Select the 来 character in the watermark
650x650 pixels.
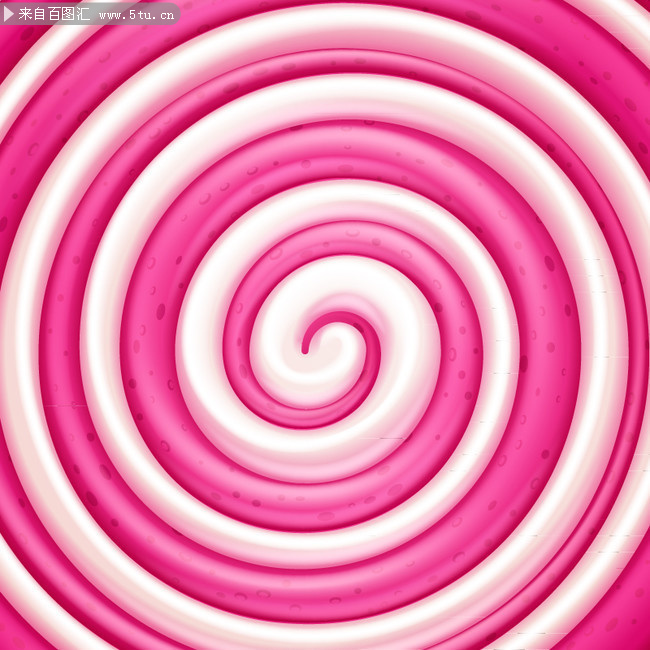tap(25, 14)
